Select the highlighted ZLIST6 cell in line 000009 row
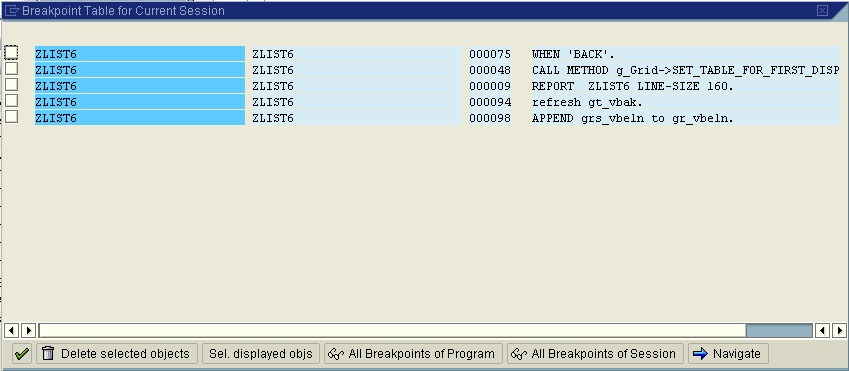Screen dimensions: 849x371 pyautogui.click(x=140, y=86)
